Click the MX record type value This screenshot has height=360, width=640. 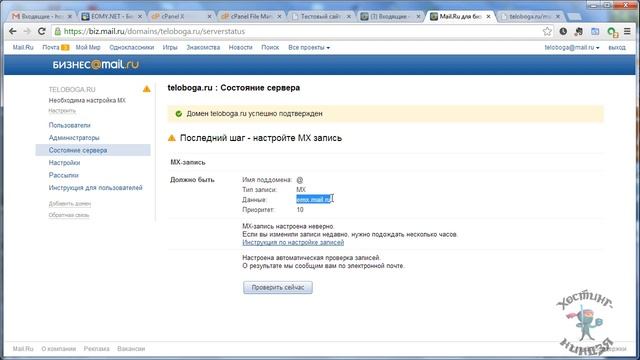coord(301,190)
